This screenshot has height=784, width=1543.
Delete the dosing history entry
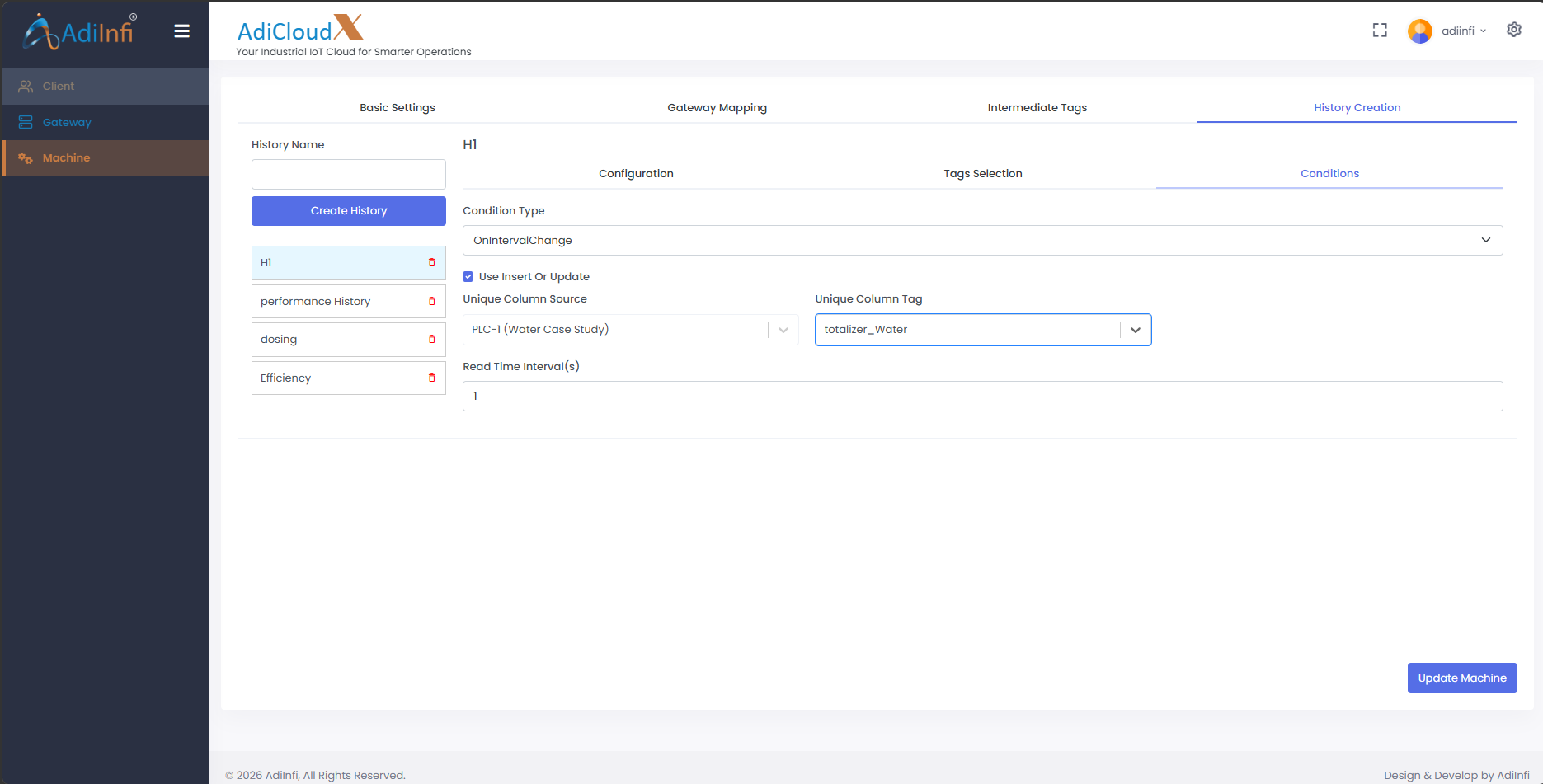(431, 340)
